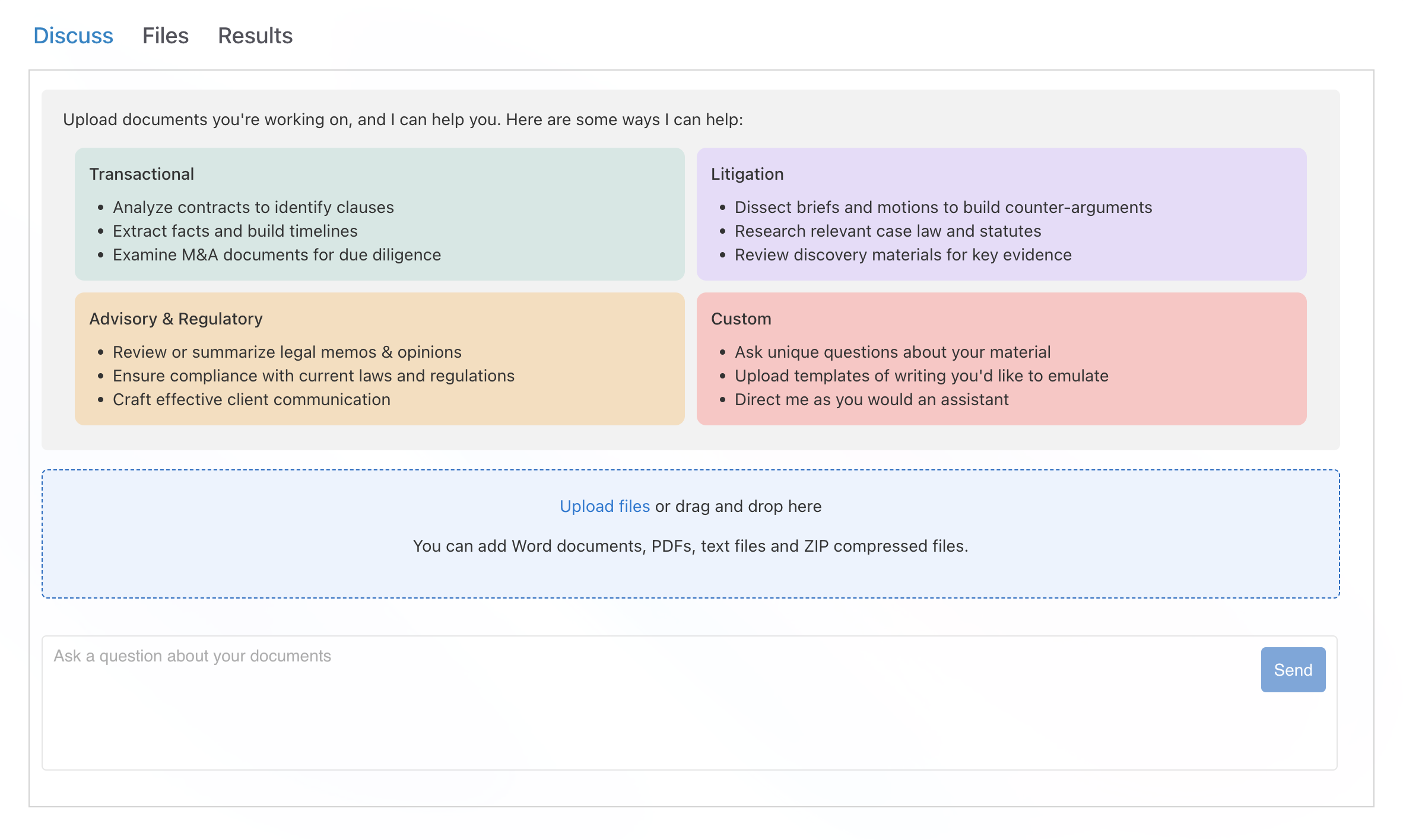1403x840 pixels.
Task: Select the Transactional card heading
Action: pyautogui.click(x=141, y=174)
